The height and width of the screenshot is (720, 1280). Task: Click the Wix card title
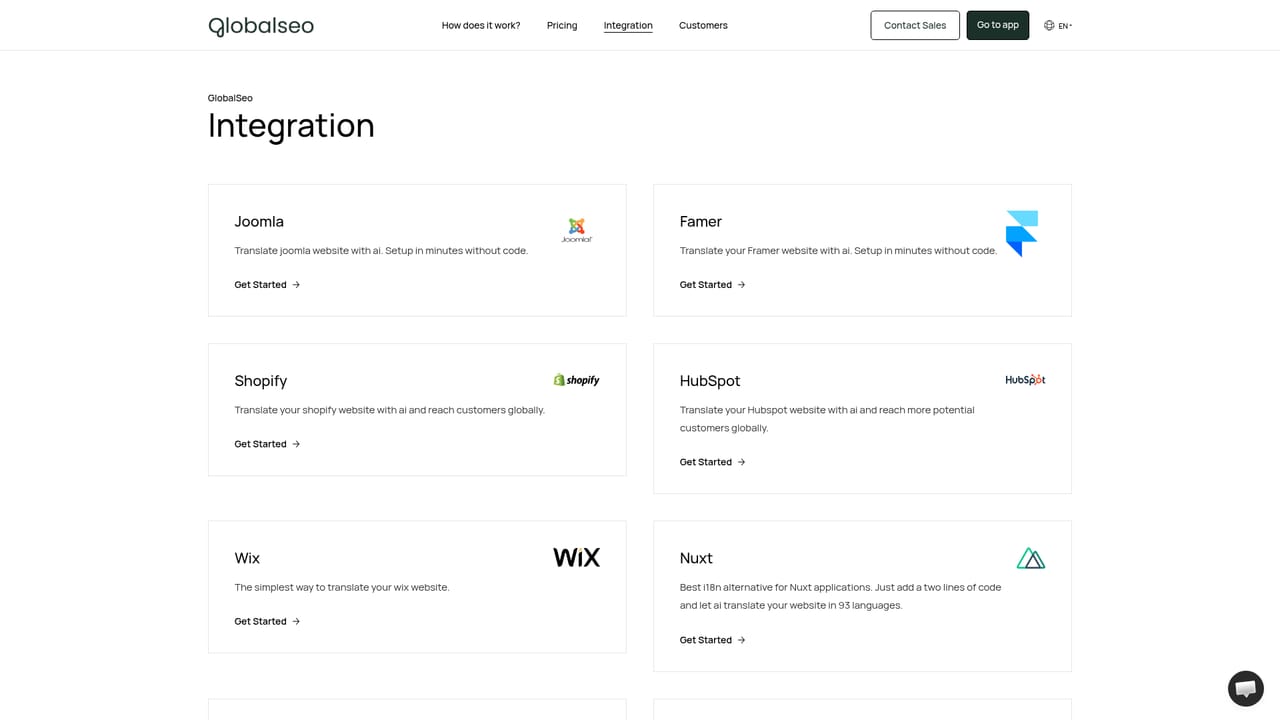click(x=247, y=558)
